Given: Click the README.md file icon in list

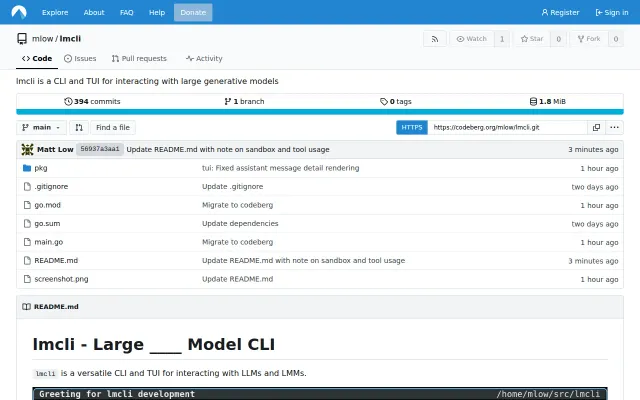Looking at the screenshot, I should [27, 260].
